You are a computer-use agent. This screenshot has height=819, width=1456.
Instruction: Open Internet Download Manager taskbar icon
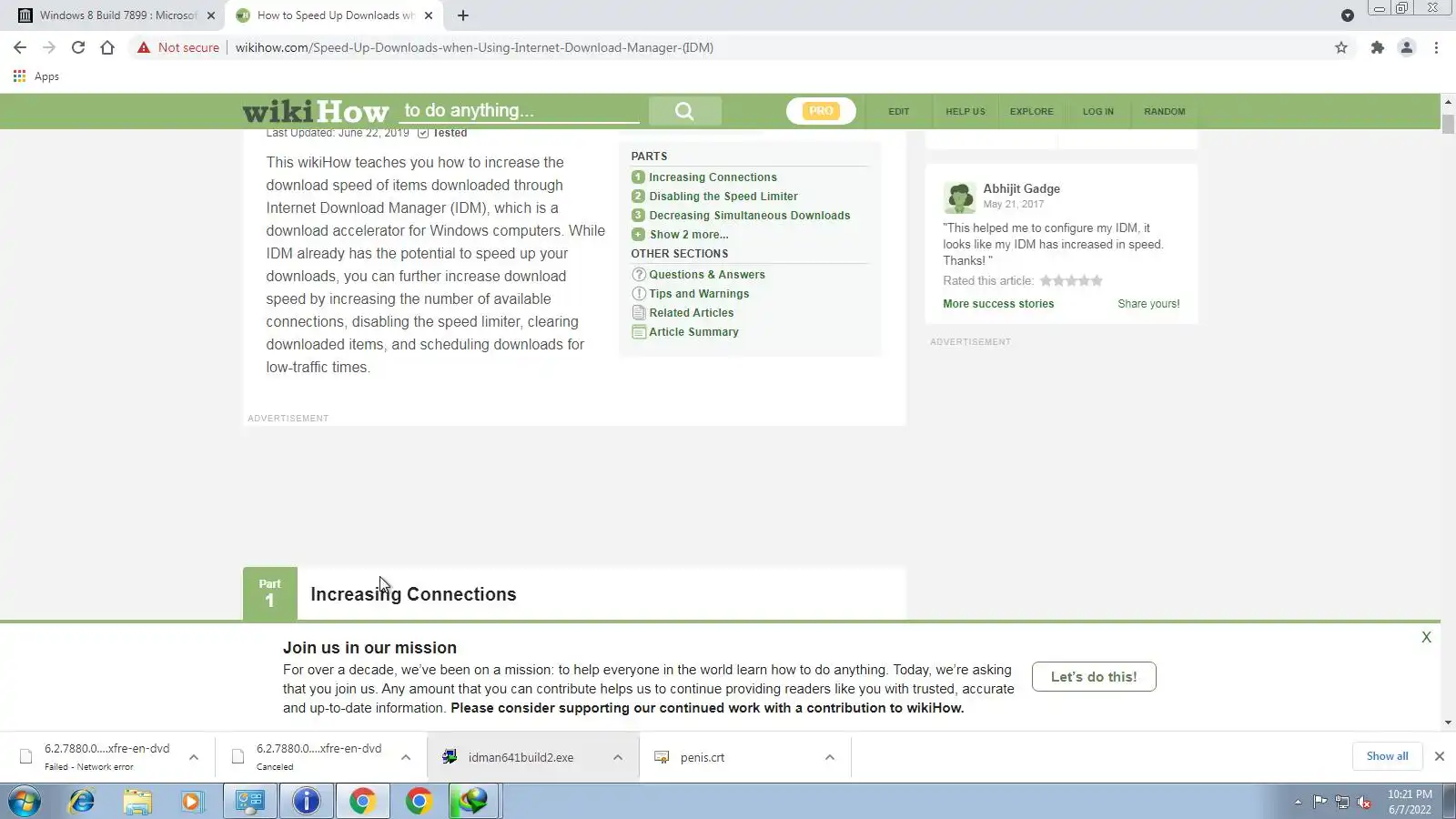[x=473, y=802]
